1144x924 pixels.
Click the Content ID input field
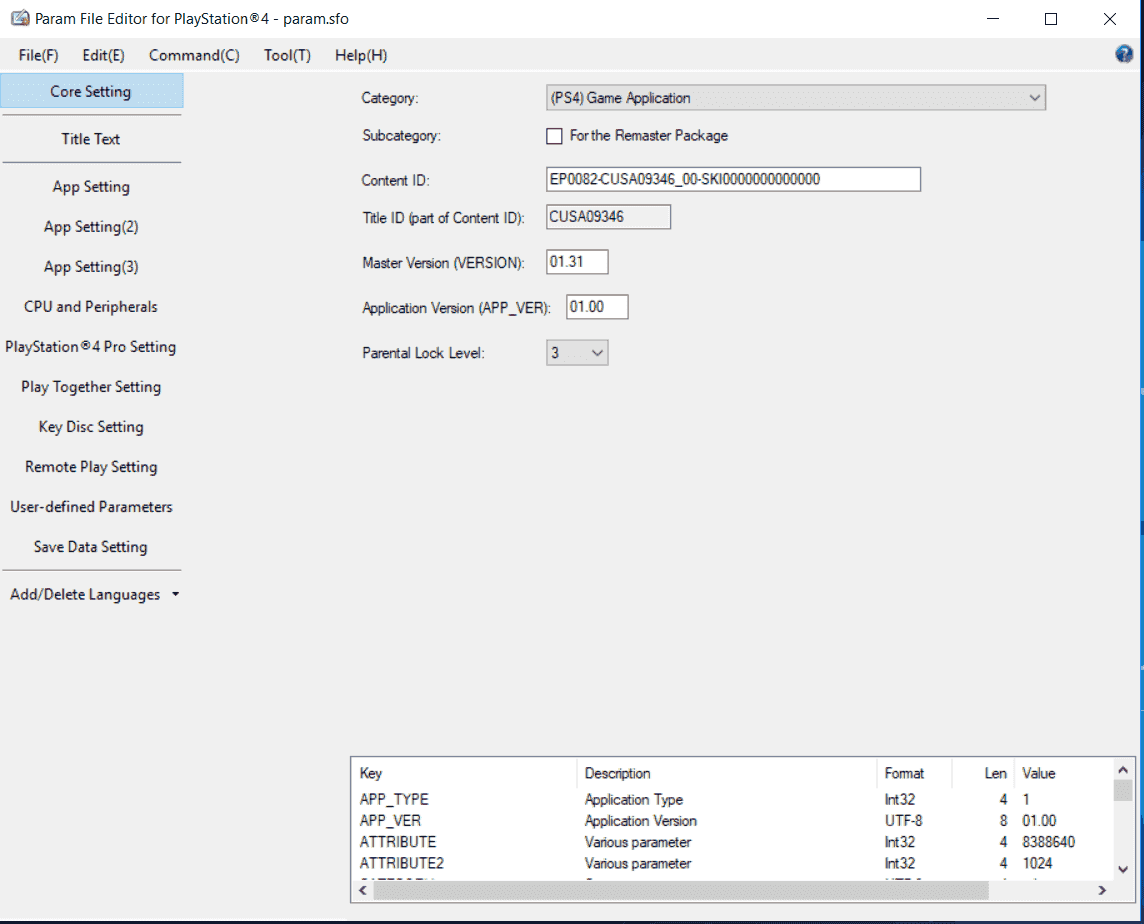coord(733,180)
